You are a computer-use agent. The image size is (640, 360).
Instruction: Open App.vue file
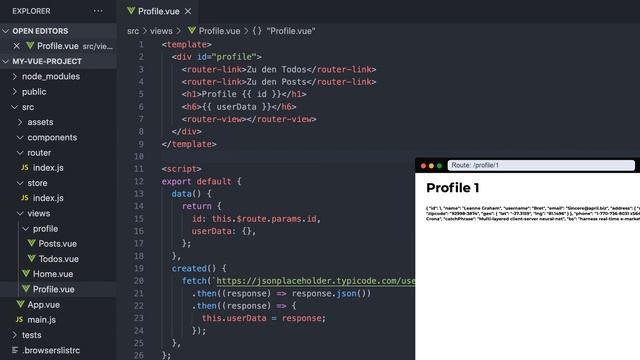tap(43, 305)
